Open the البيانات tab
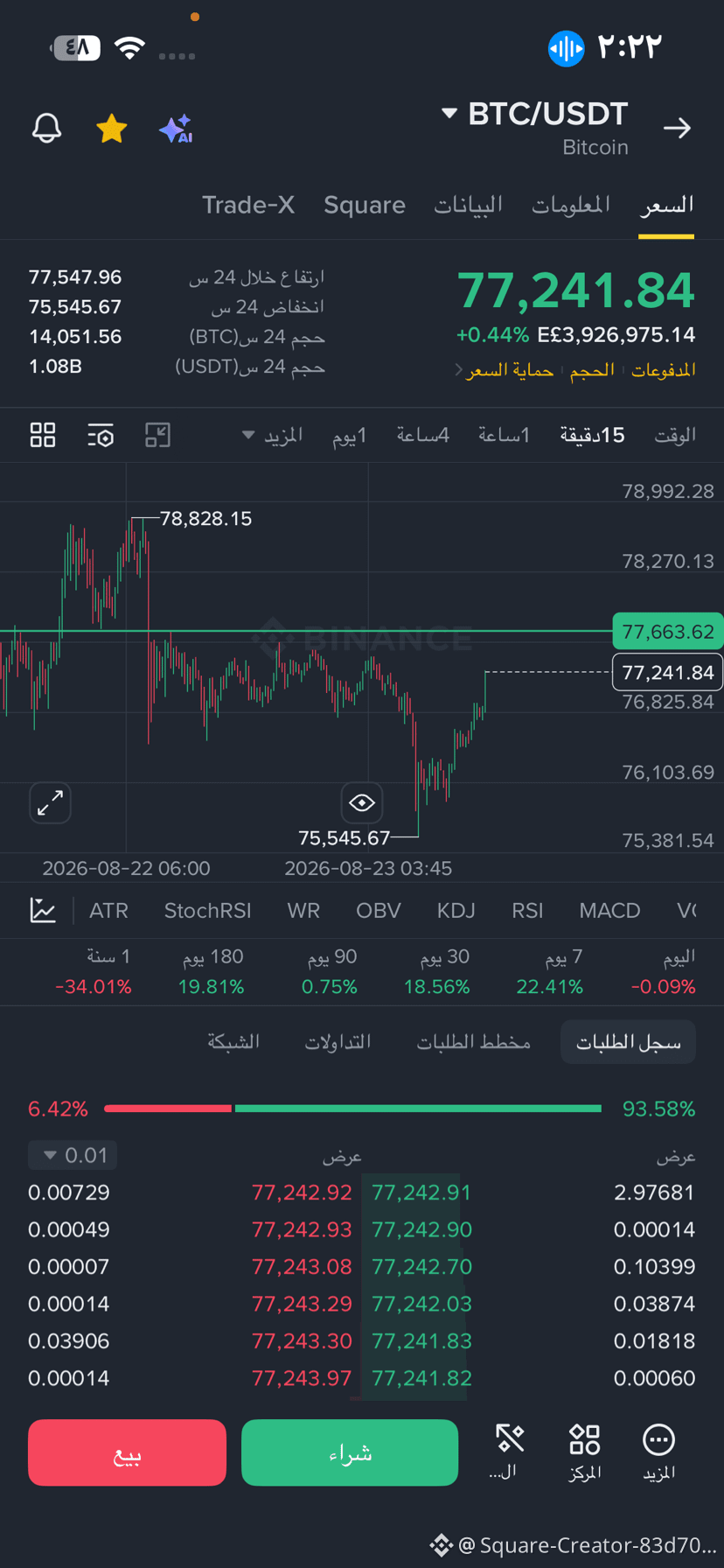Viewport: 724px width, 1568px height. 469,205
